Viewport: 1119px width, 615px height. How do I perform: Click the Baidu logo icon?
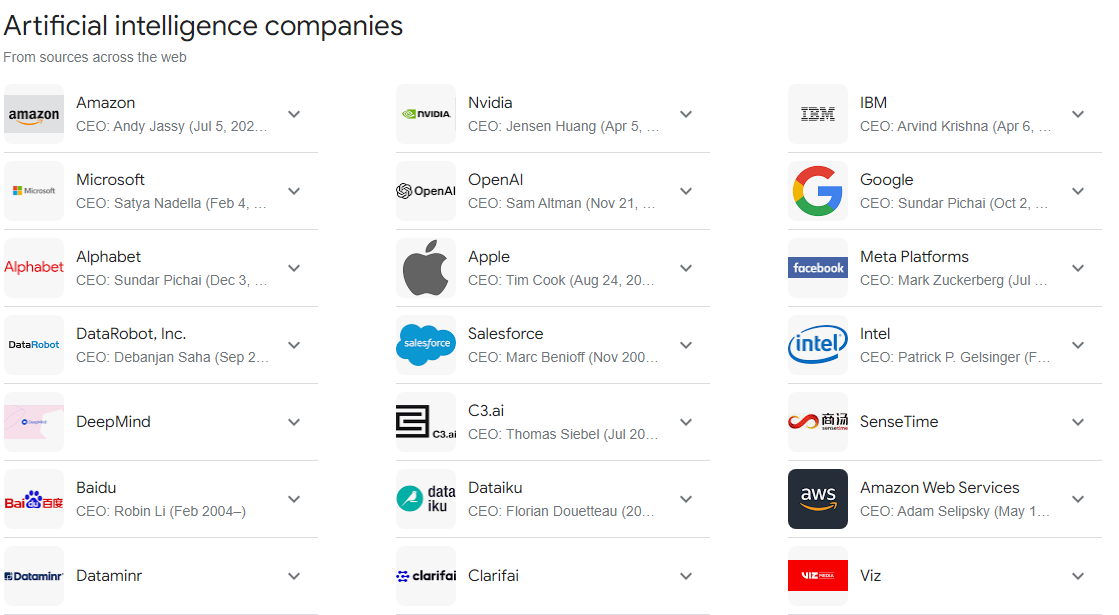33,499
